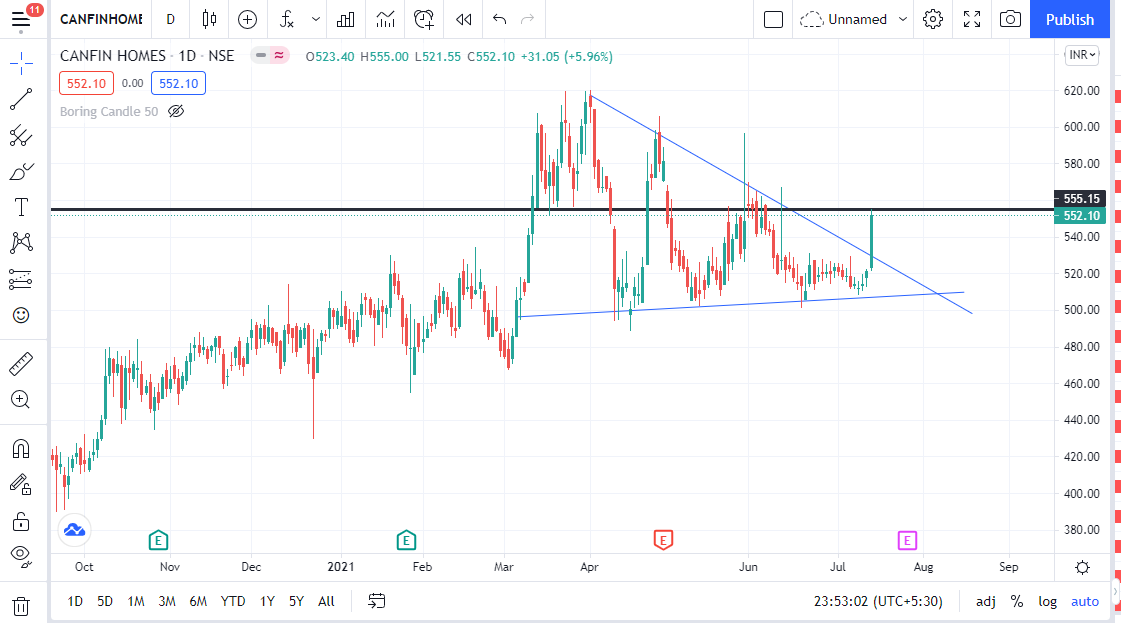Click the trash icon to remove drawings

point(21,605)
